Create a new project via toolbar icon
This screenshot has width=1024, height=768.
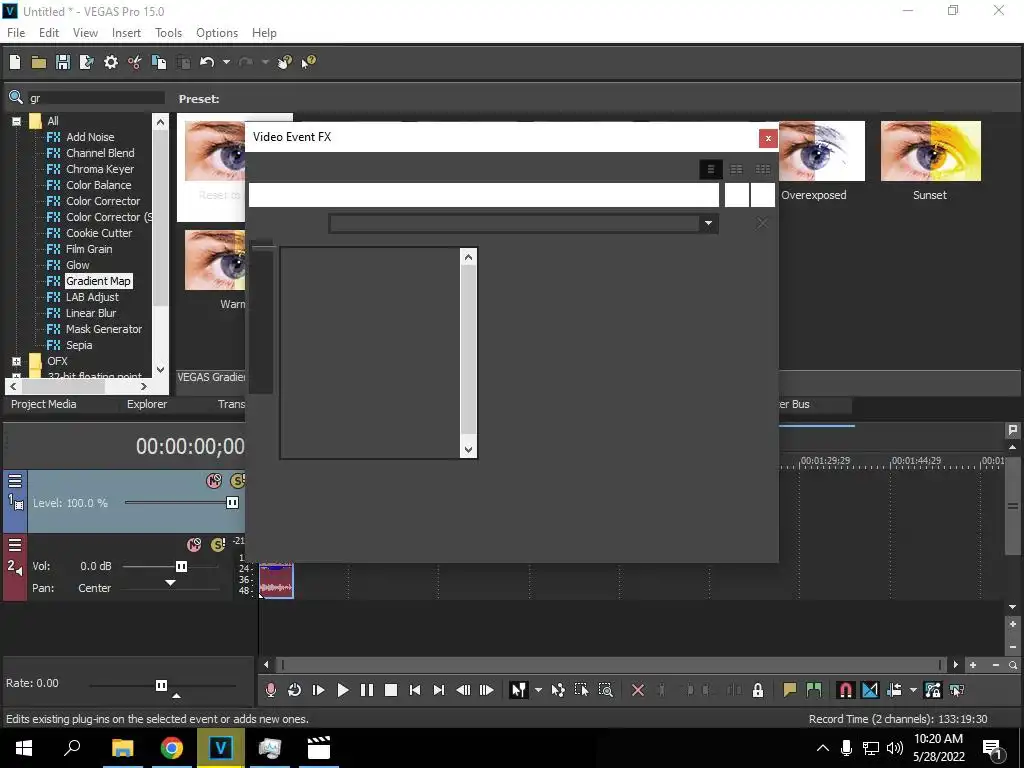(x=15, y=62)
